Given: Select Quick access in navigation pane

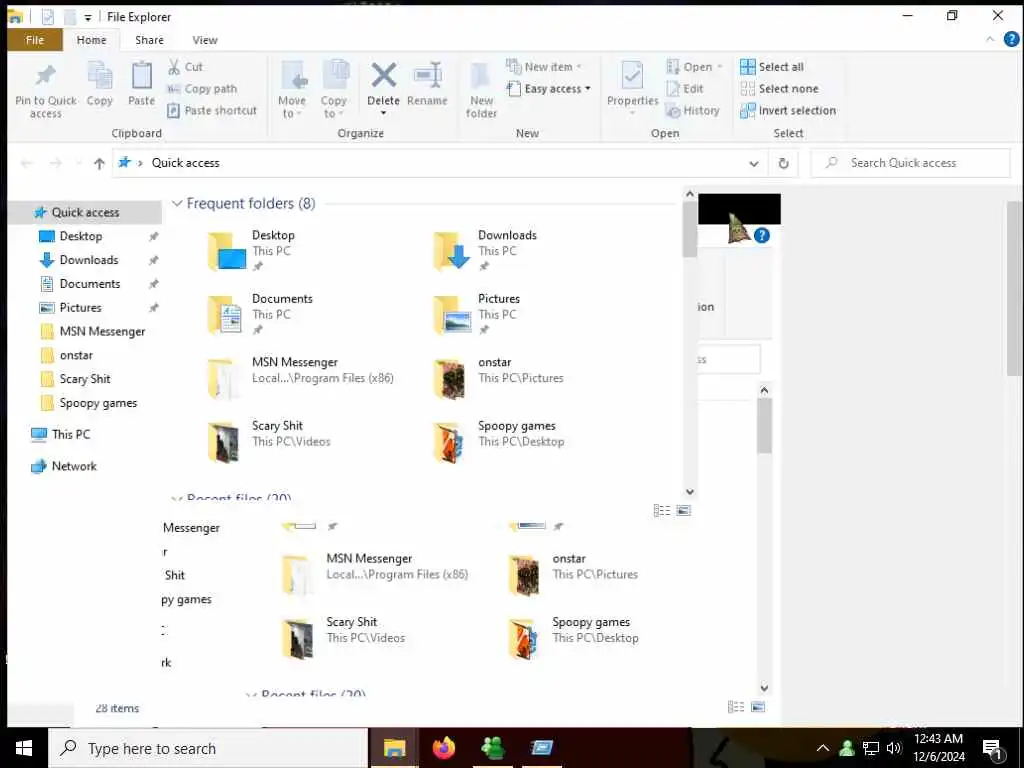Looking at the screenshot, I should pyautogui.click(x=85, y=212).
